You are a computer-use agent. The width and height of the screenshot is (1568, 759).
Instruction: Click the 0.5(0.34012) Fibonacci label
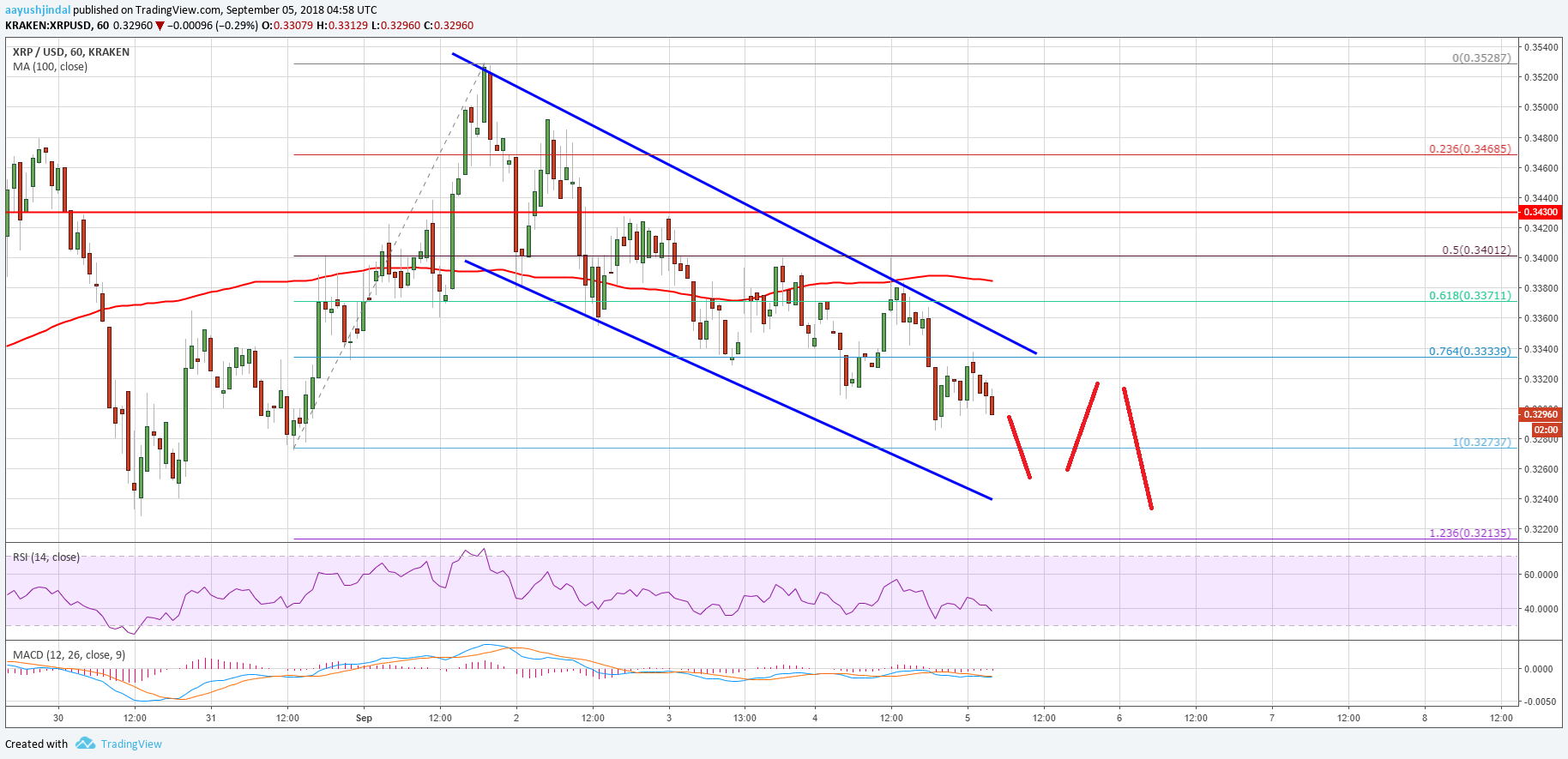pyautogui.click(x=1476, y=250)
